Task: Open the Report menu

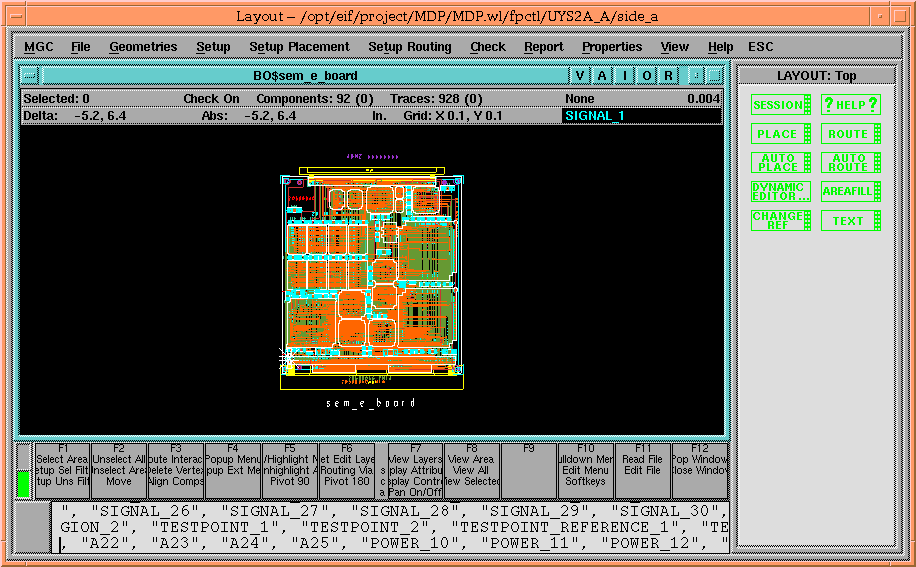Action: [x=543, y=47]
